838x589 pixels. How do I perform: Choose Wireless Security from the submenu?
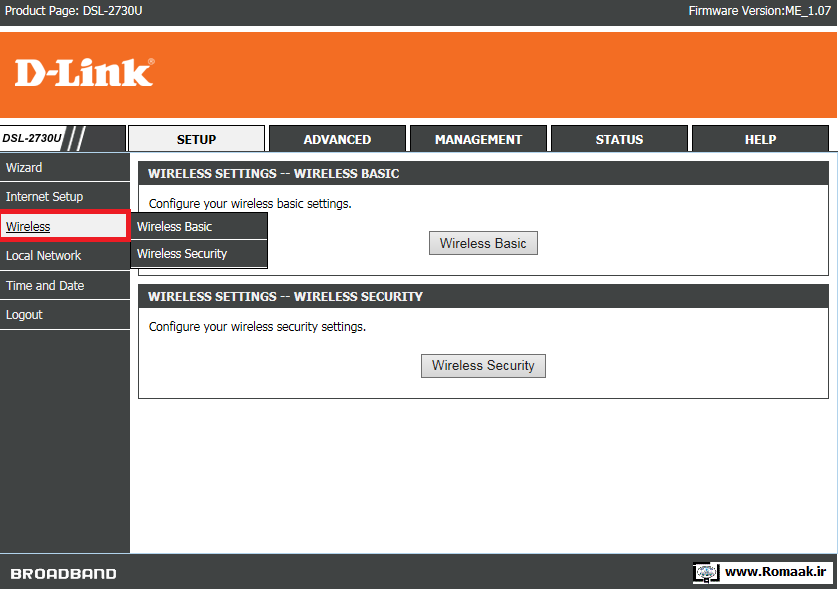199,253
